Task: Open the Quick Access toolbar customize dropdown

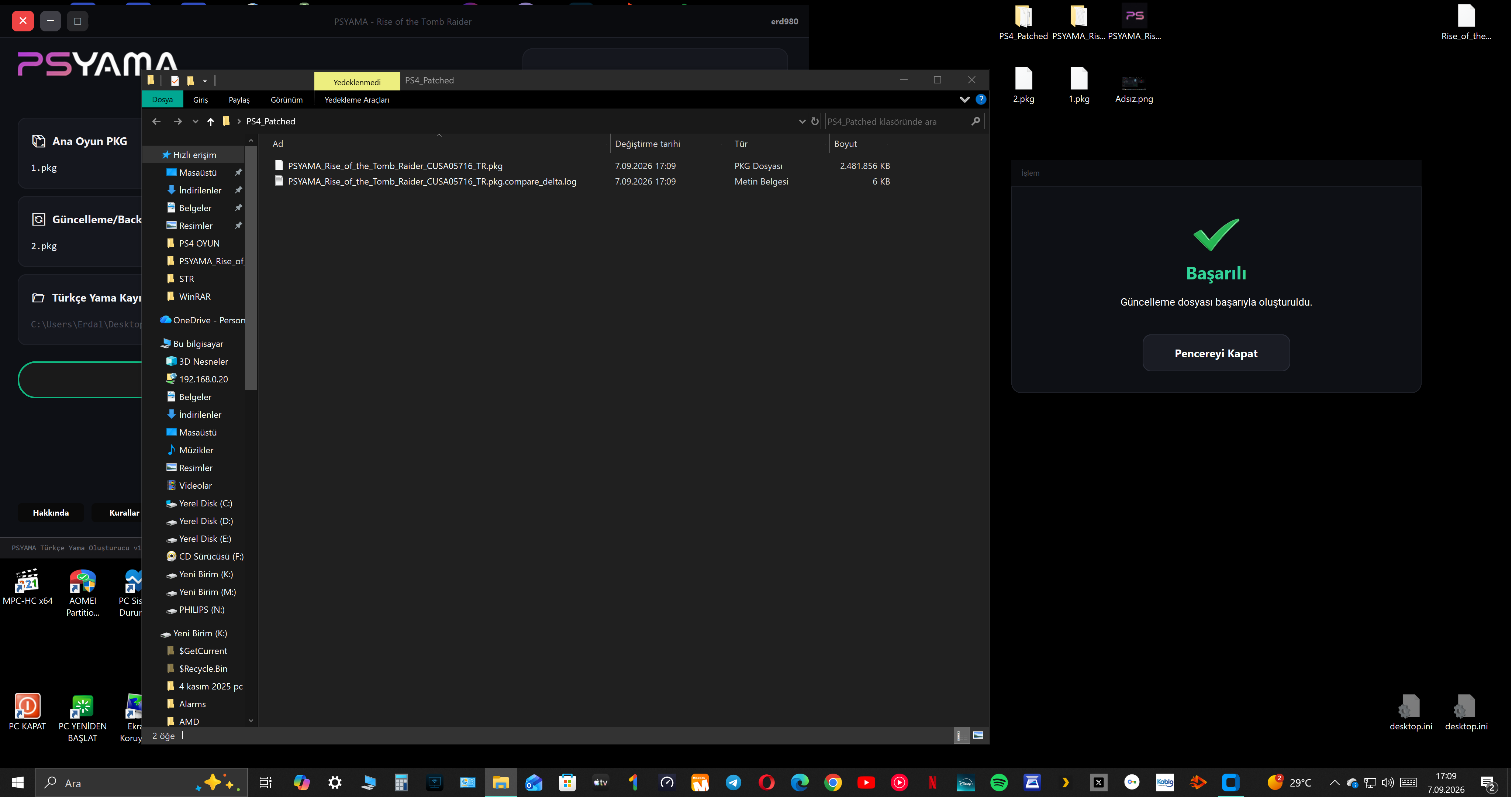Action: point(205,80)
